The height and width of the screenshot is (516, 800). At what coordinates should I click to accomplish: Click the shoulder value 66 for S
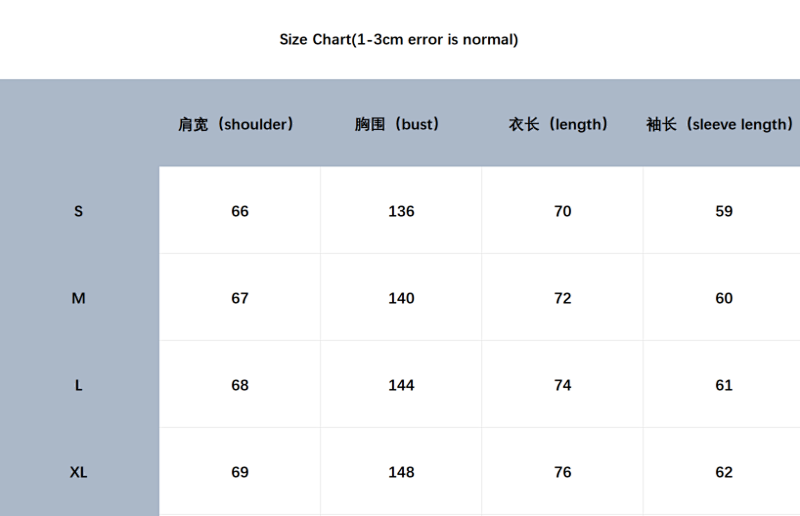click(x=240, y=211)
